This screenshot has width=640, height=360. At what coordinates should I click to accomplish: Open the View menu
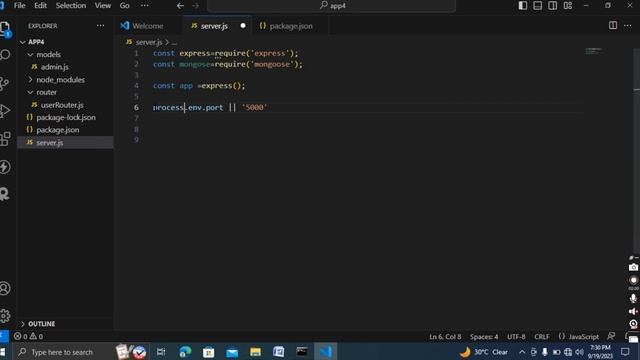click(x=102, y=5)
